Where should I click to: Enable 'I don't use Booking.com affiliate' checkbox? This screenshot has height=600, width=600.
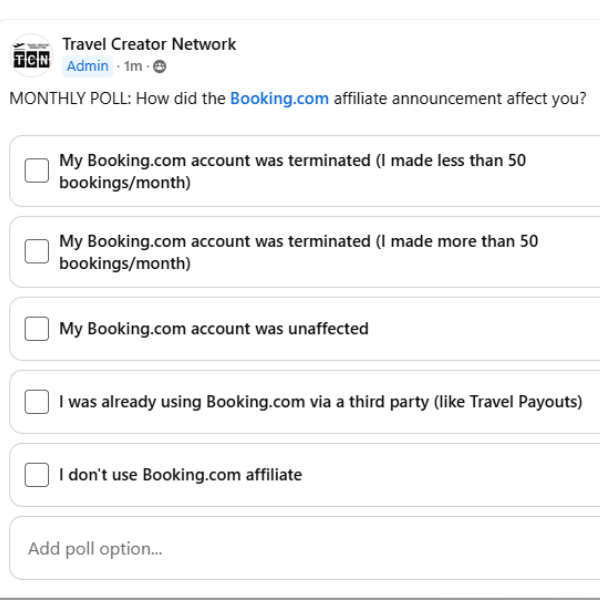point(37,475)
